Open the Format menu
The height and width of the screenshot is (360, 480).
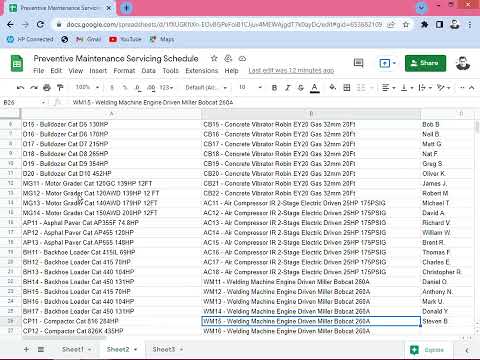pos(124,71)
